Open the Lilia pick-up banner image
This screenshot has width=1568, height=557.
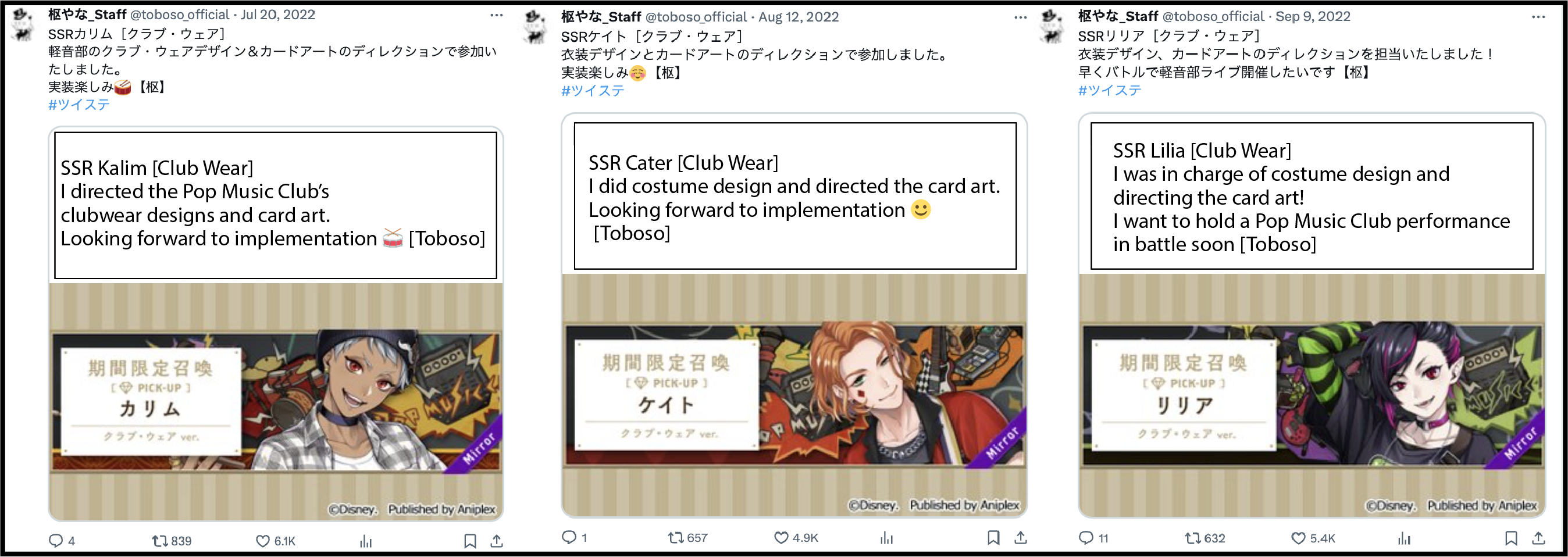[1311, 396]
